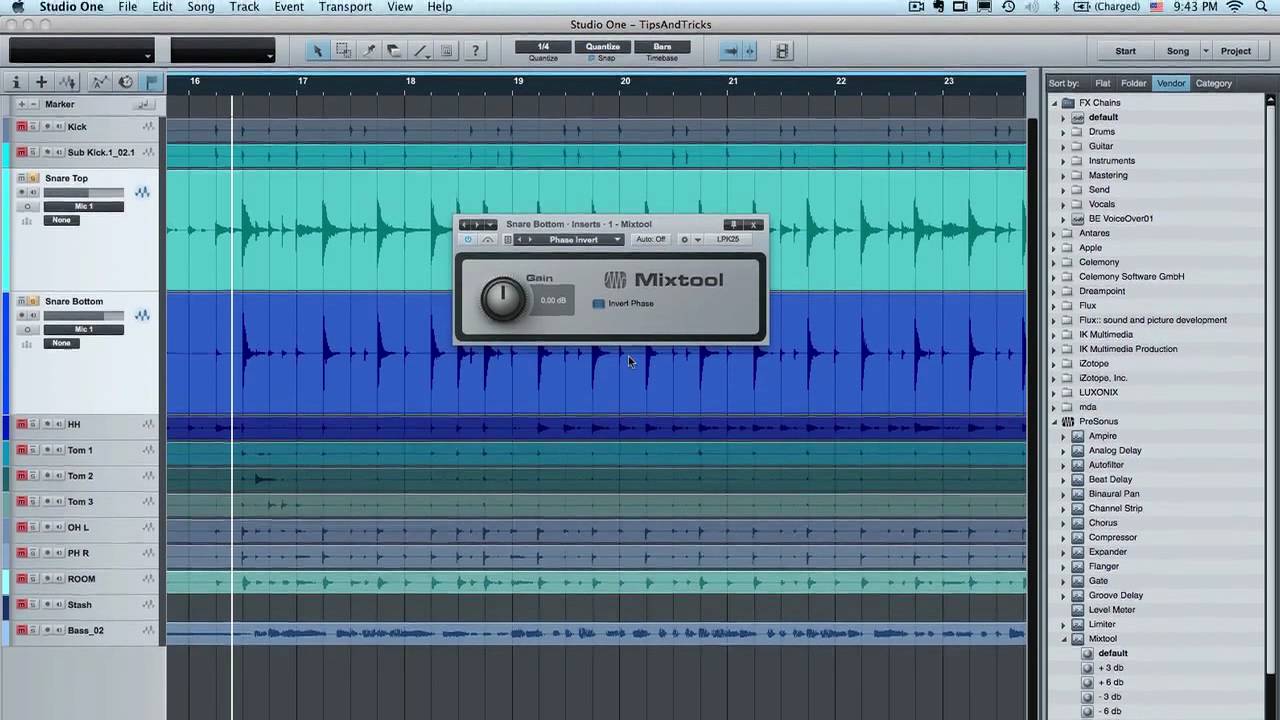The image size is (1280, 720).
Task: Open the Phase Invert preset dropdown
Action: click(618, 240)
